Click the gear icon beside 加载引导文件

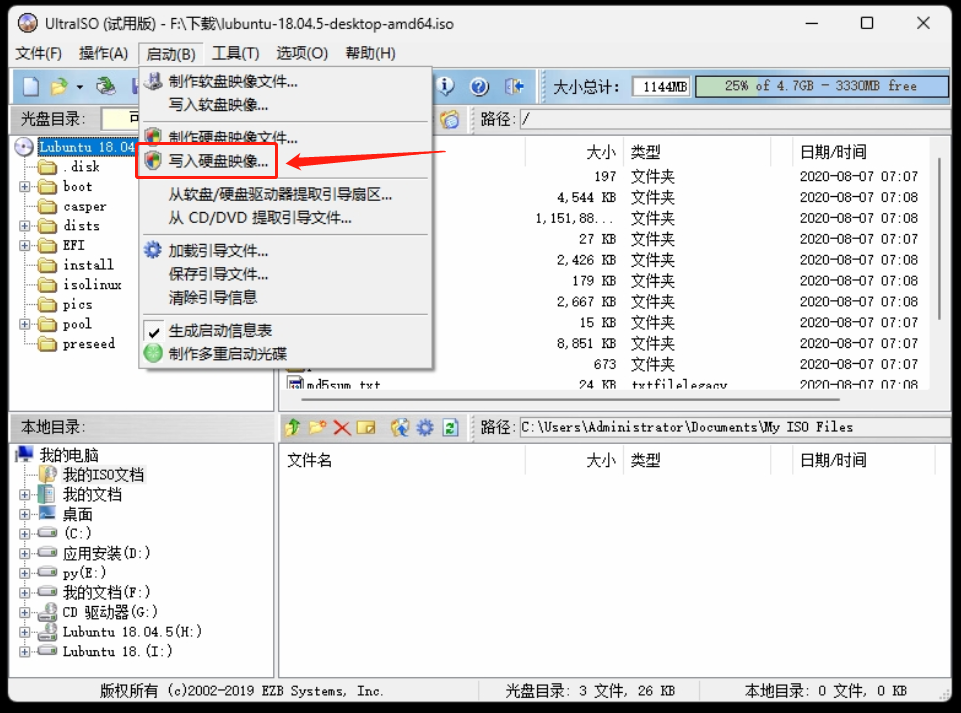pyautogui.click(x=153, y=250)
